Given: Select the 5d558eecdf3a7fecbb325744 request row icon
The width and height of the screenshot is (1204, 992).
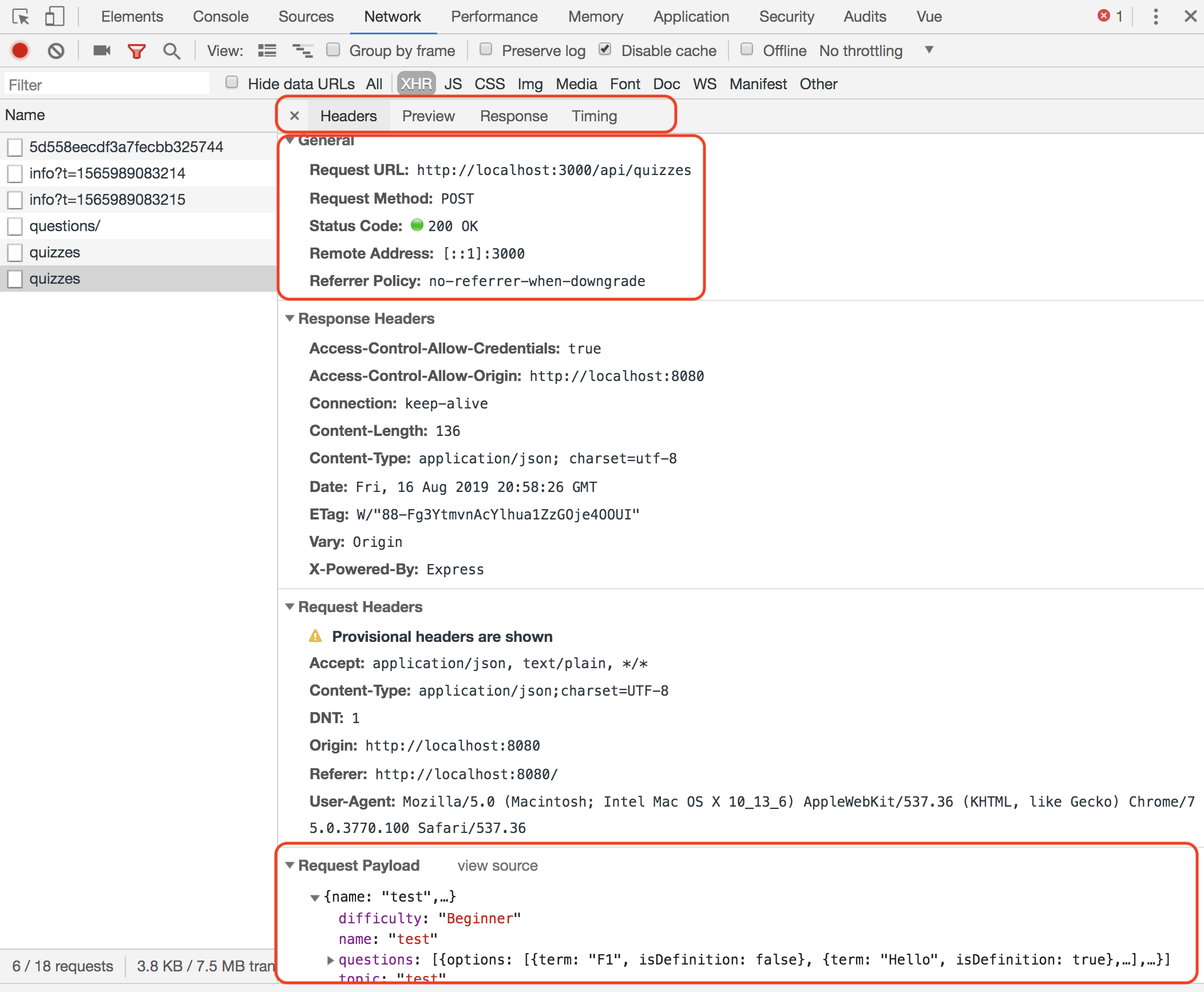Looking at the screenshot, I should (x=15, y=147).
